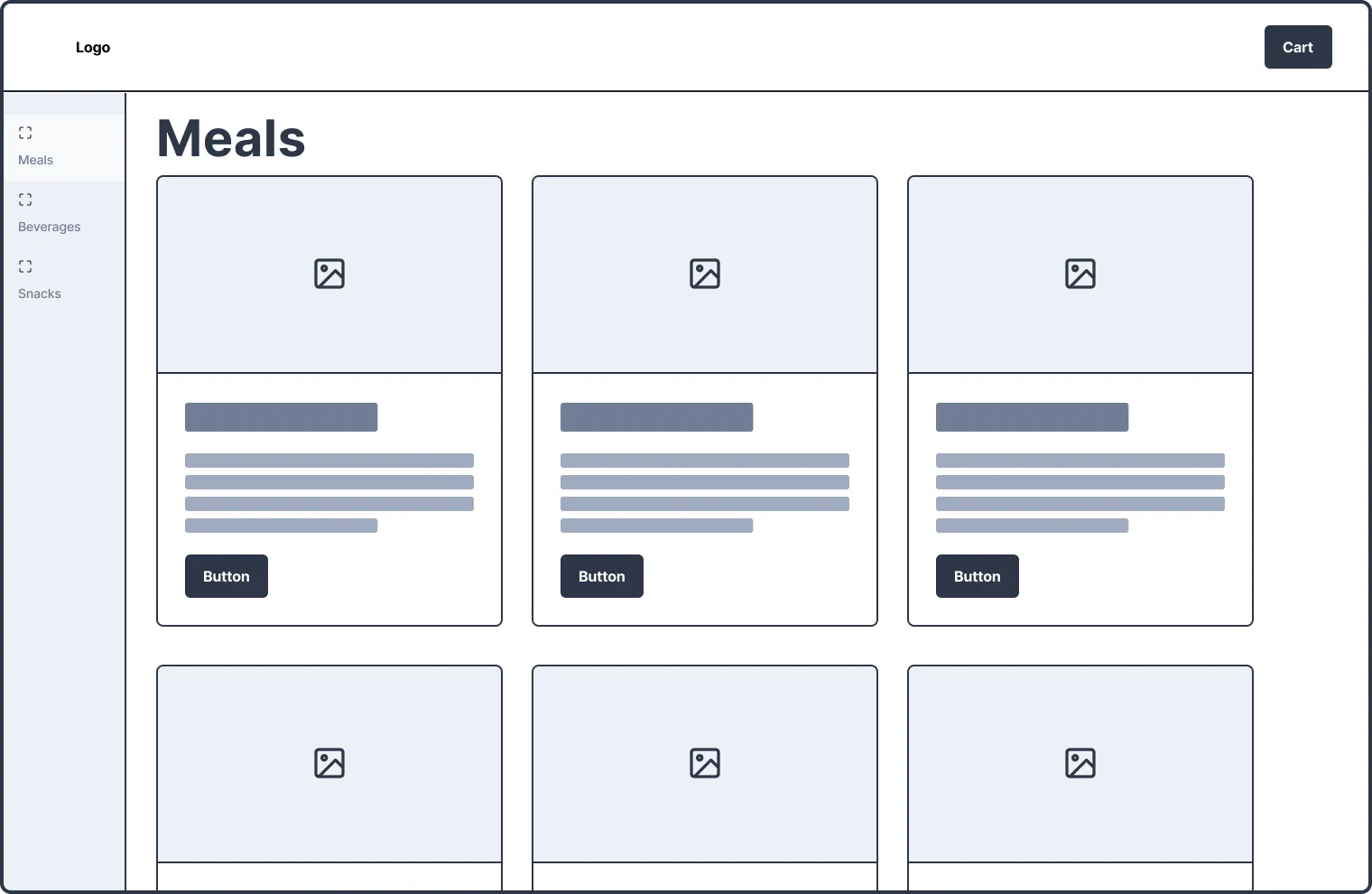Image resolution: width=1372 pixels, height=894 pixels.
Task: Select the Meals entry in the sidebar
Action: [35, 160]
